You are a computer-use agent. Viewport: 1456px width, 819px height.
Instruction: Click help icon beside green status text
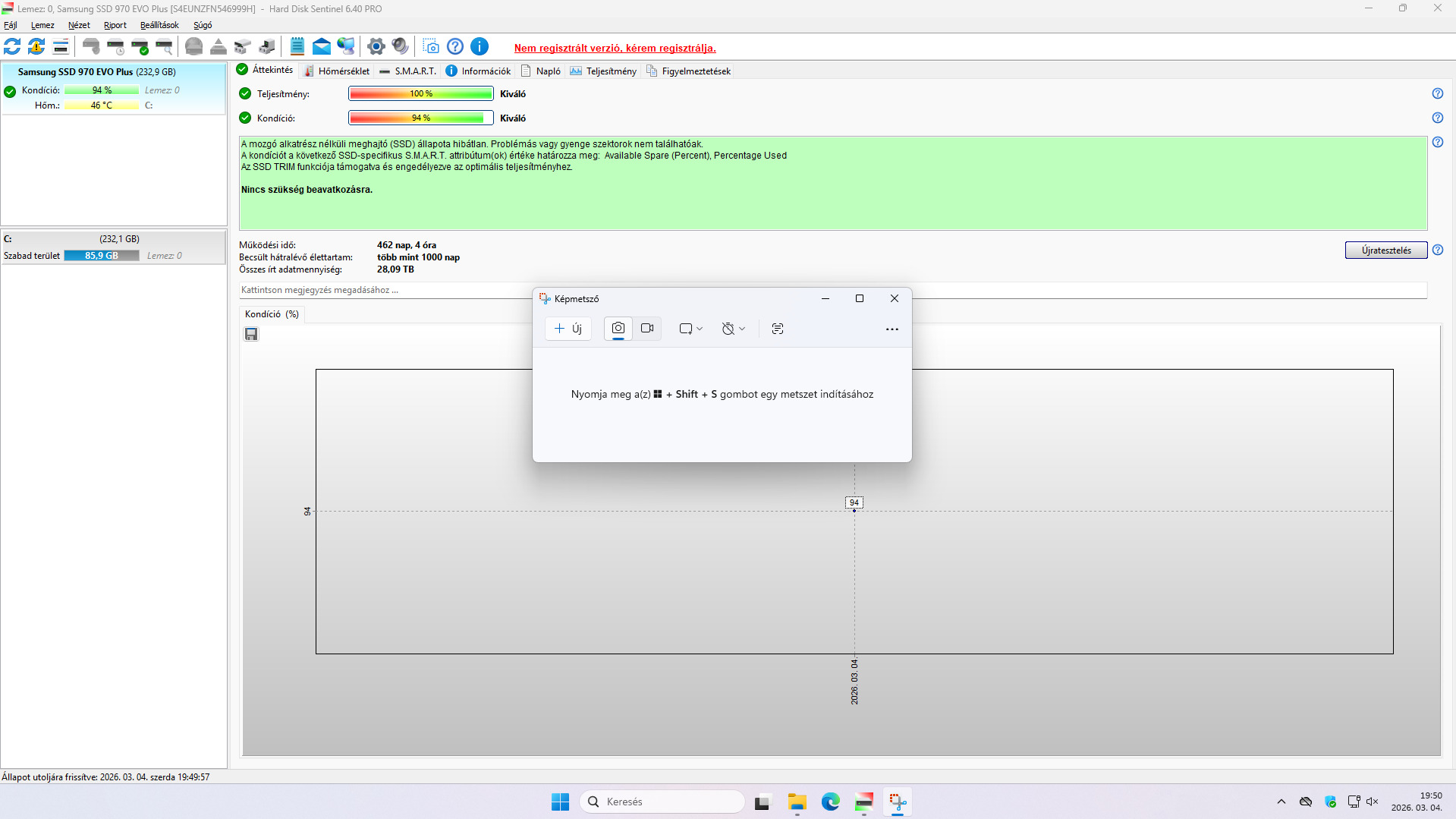pos(1438,142)
